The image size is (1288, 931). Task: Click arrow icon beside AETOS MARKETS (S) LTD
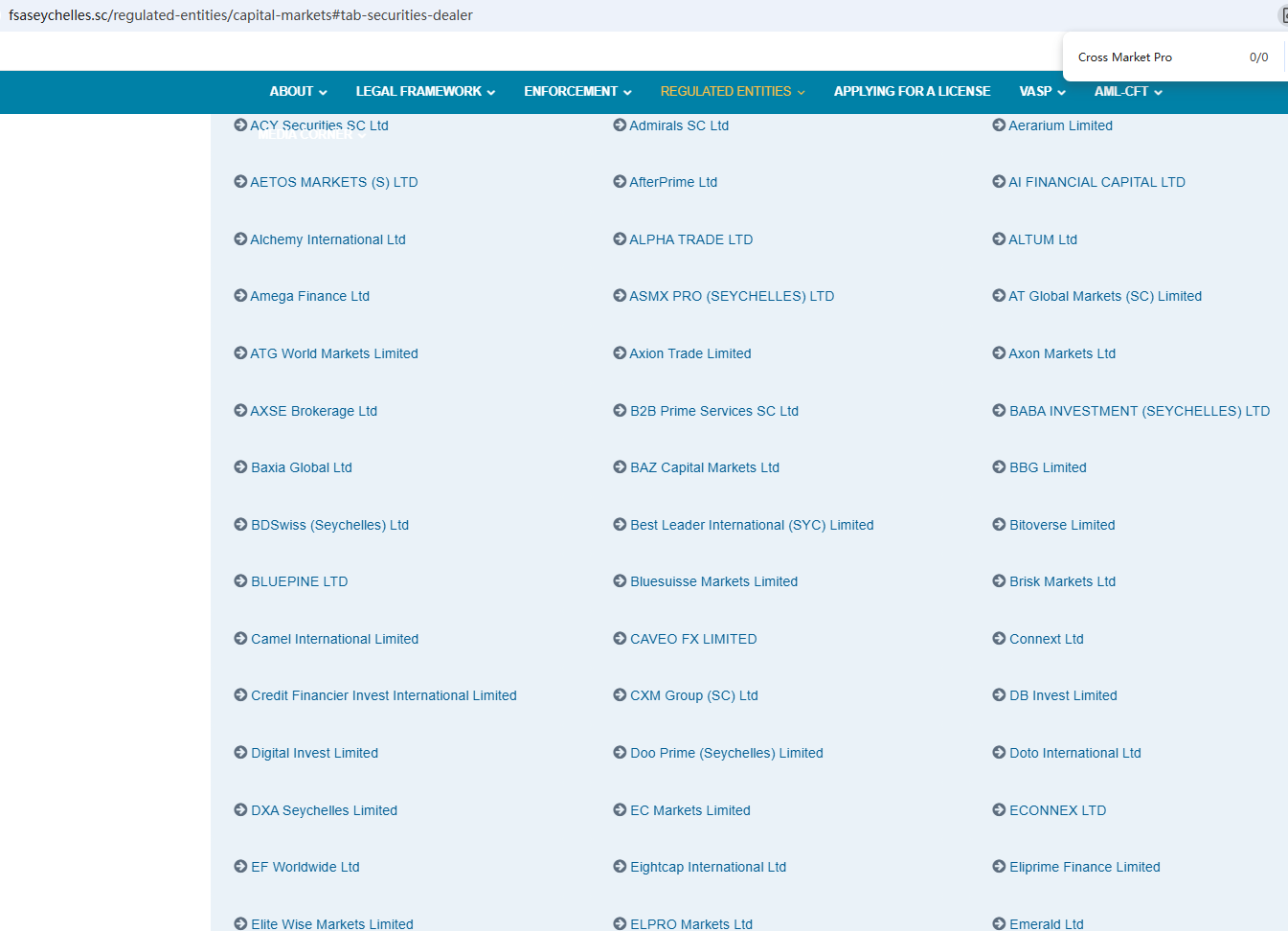pyautogui.click(x=240, y=182)
